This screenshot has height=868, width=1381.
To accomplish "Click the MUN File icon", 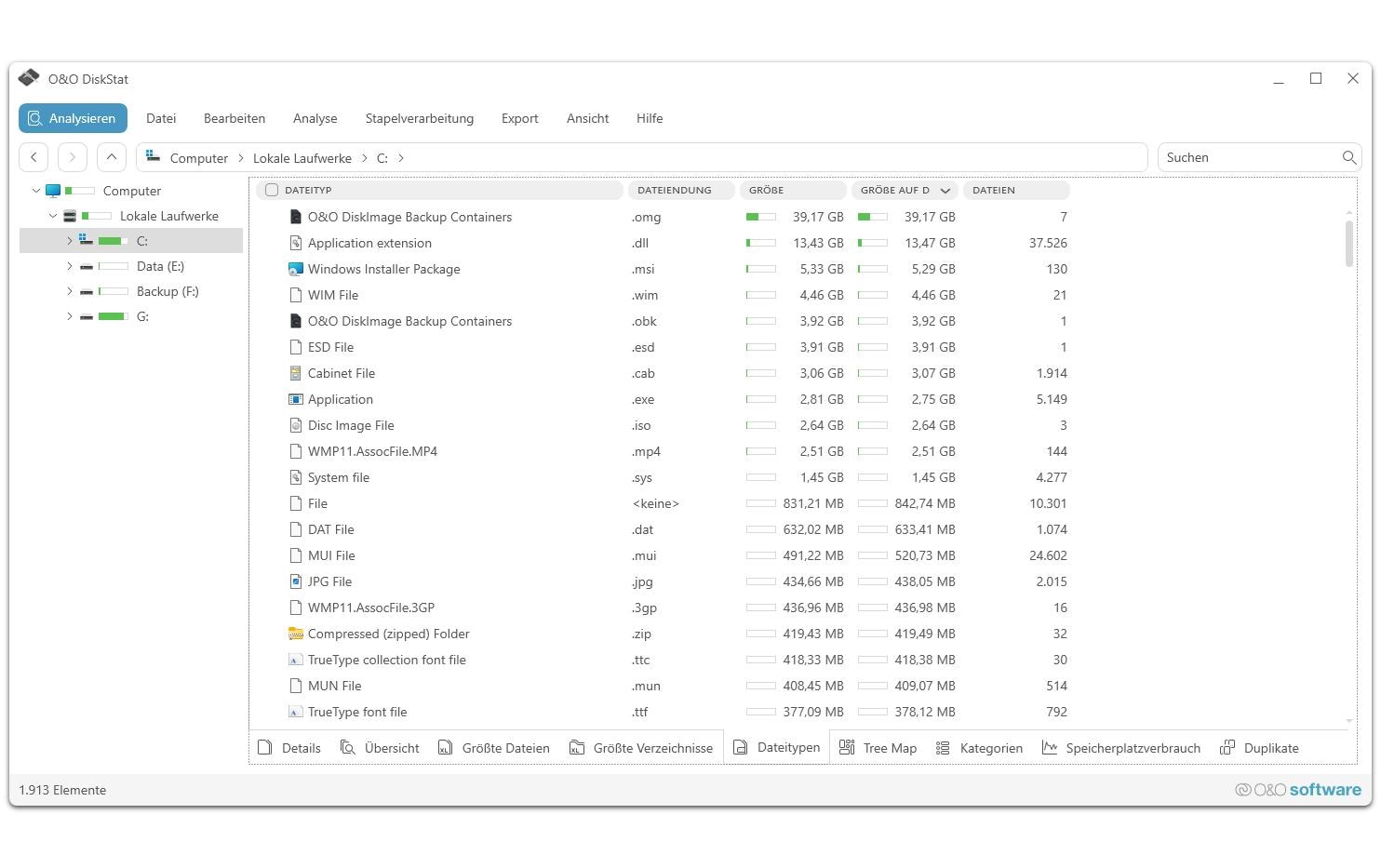I will click(296, 686).
